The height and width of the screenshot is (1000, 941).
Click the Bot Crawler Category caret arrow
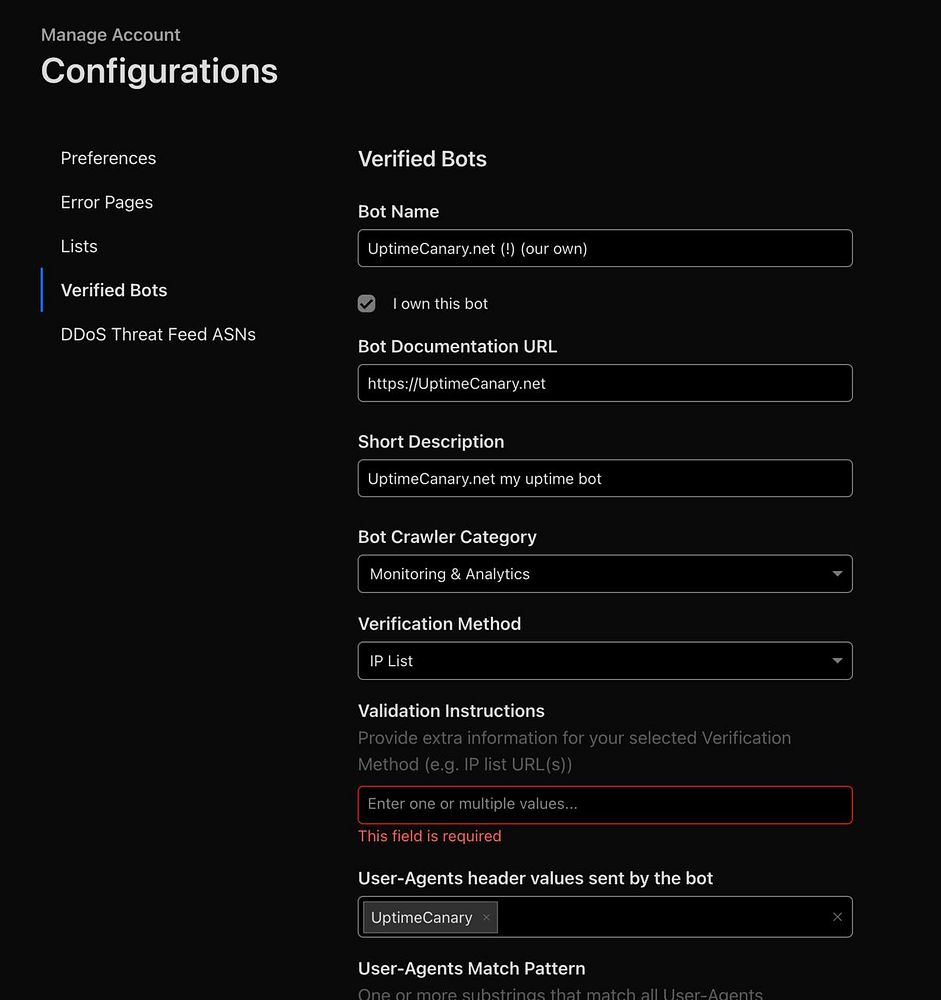point(836,574)
